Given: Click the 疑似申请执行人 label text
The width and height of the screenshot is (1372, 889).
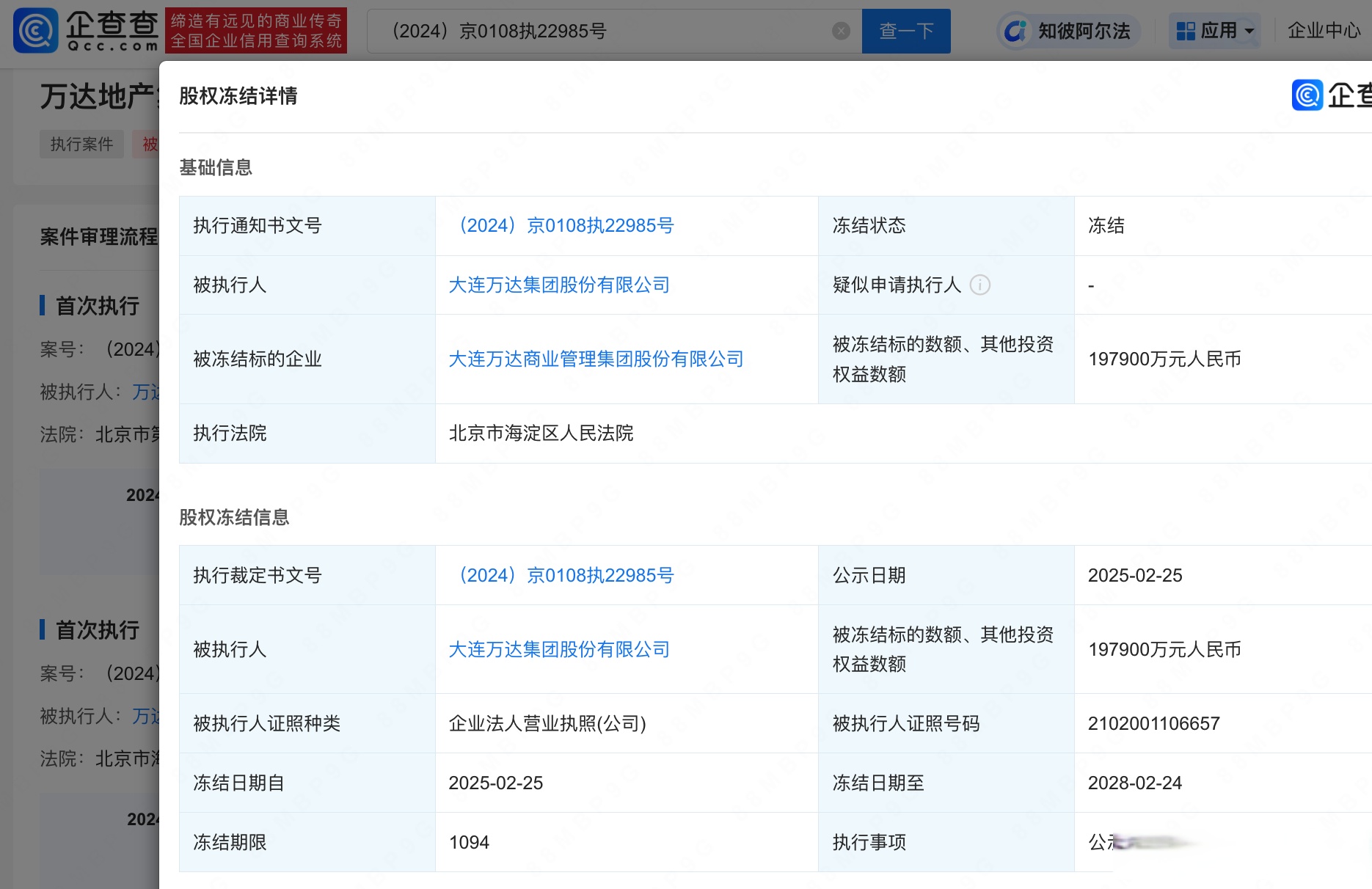Looking at the screenshot, I should 897,285.
